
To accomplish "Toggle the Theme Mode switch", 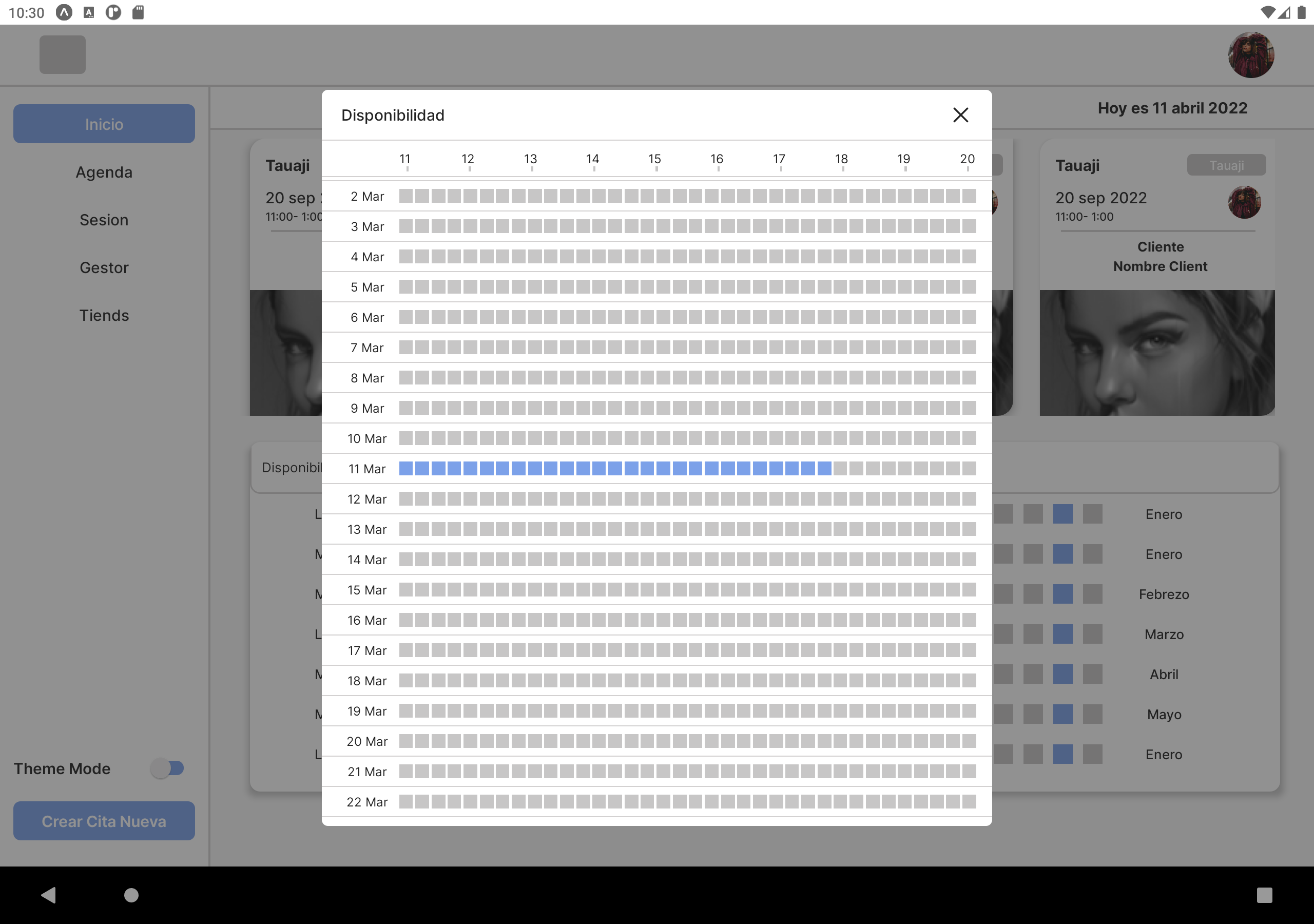I will [x=168, y=768].
